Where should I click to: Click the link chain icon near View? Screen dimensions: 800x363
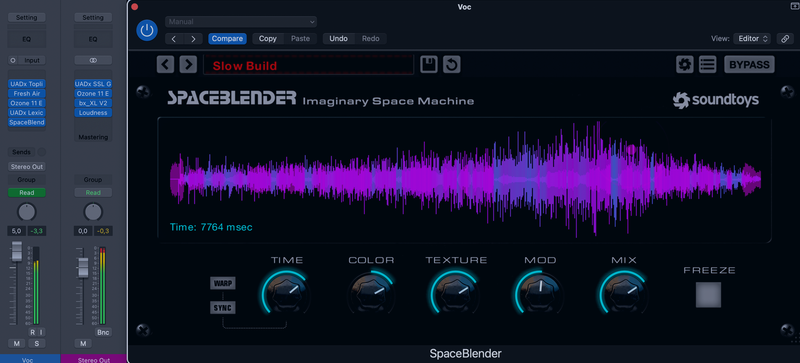tap(785, 39)
